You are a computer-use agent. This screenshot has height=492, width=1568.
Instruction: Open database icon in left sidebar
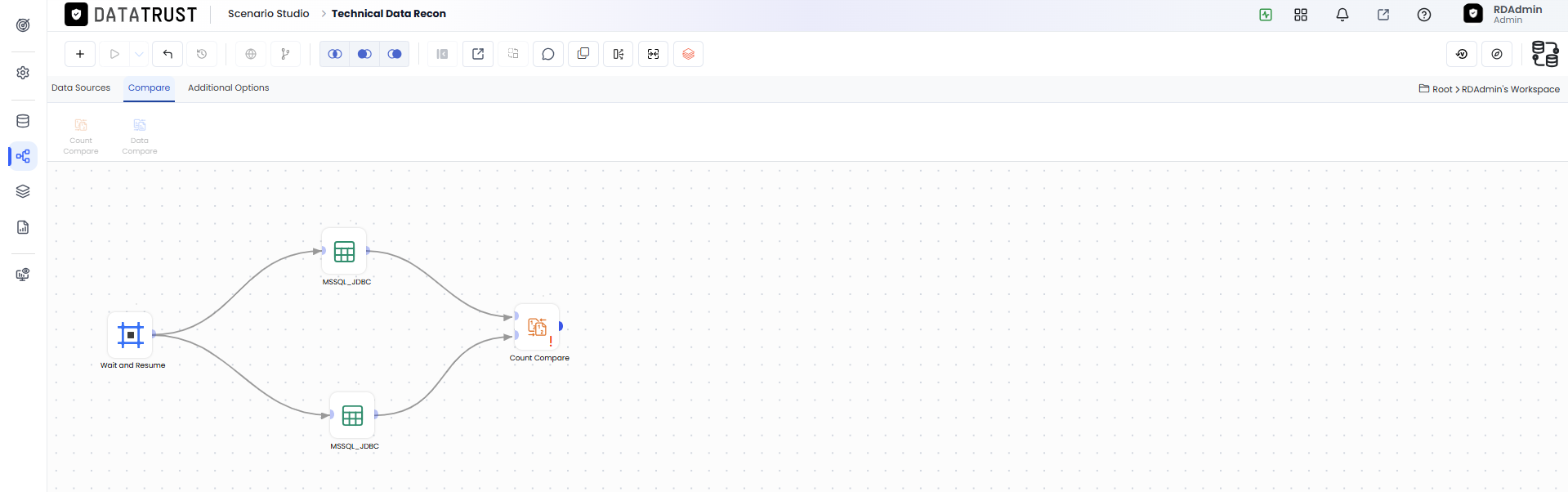click(23, 121)
